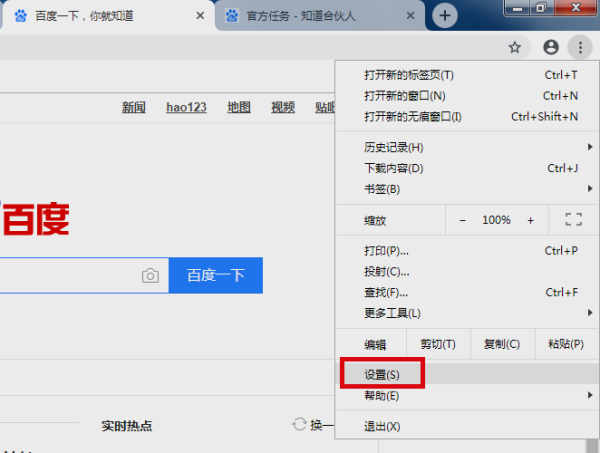Open the user profile avatar icon
The image size is (600, 453).
(551, 47)
